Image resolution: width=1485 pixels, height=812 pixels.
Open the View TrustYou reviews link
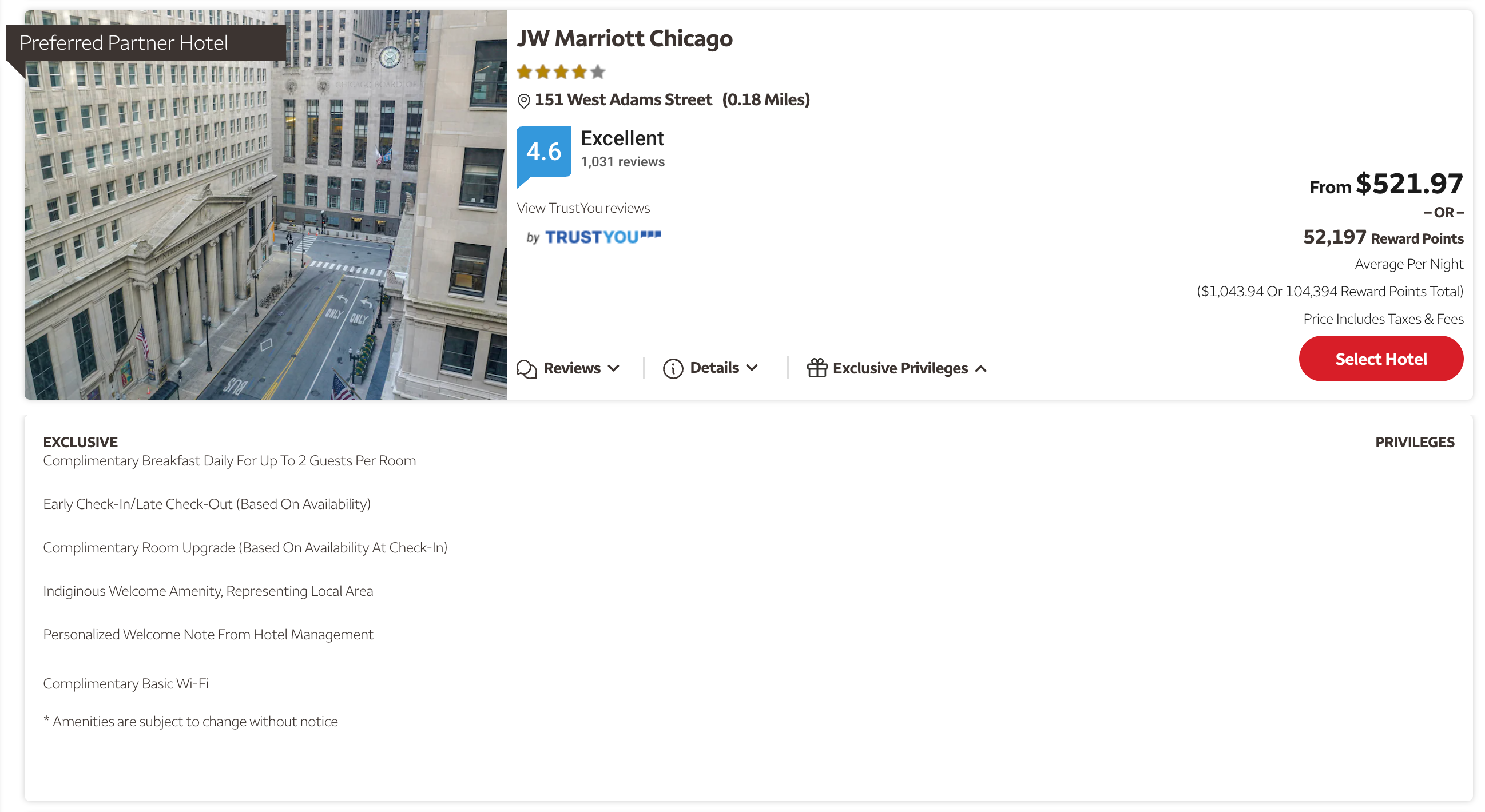[x=583, y=208]
